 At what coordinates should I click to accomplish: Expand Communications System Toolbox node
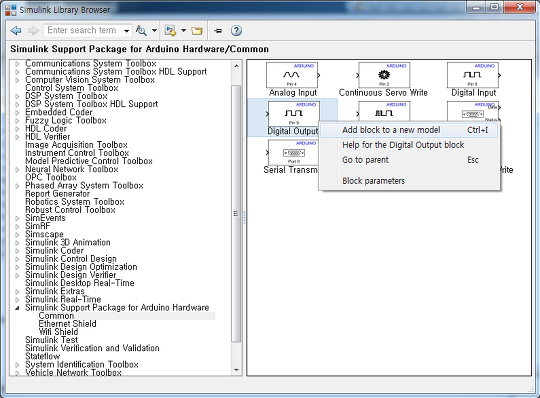tap(17, 64)
